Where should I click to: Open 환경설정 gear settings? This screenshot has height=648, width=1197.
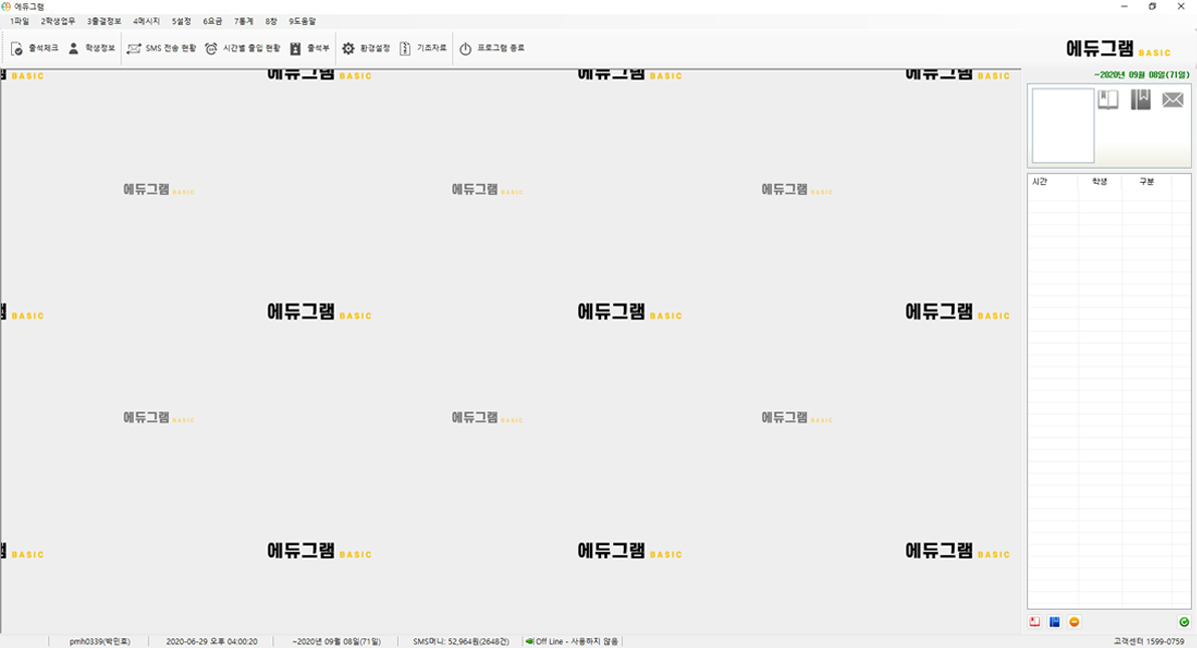[x=366, y=48]
